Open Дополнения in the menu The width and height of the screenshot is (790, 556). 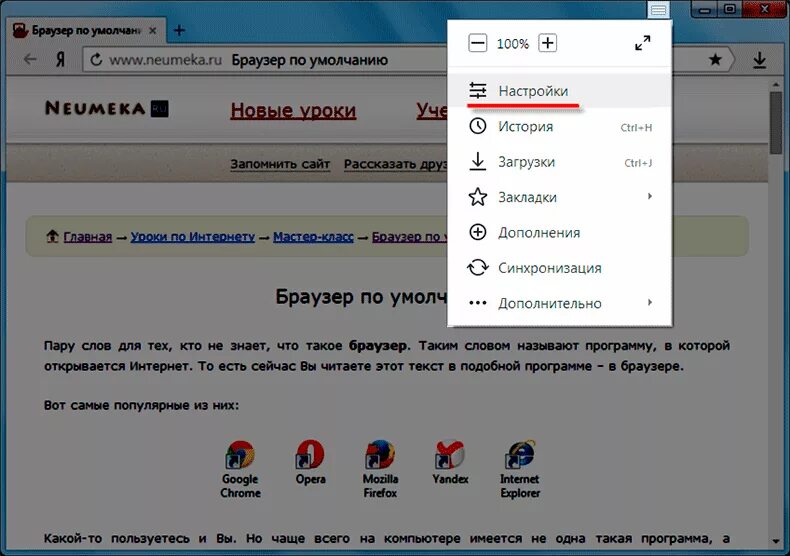click(x=559, y=232)
